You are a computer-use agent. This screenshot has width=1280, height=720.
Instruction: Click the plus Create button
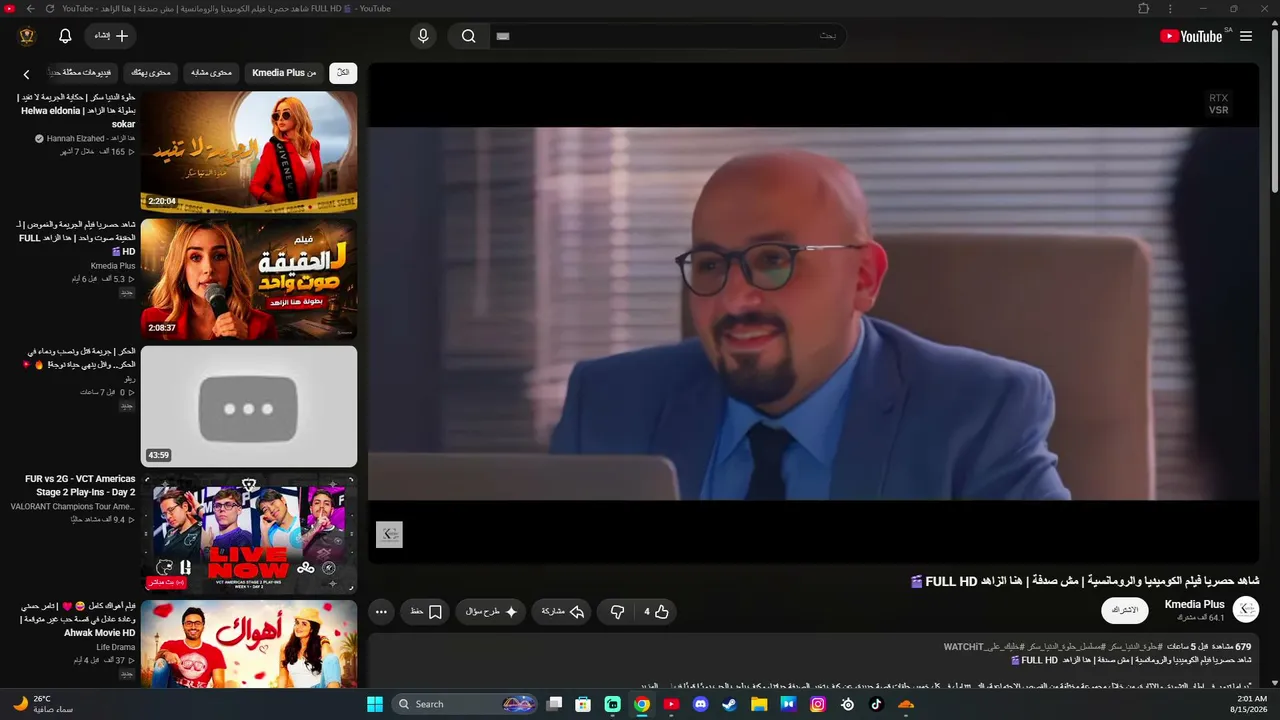[x=111, y=36]
